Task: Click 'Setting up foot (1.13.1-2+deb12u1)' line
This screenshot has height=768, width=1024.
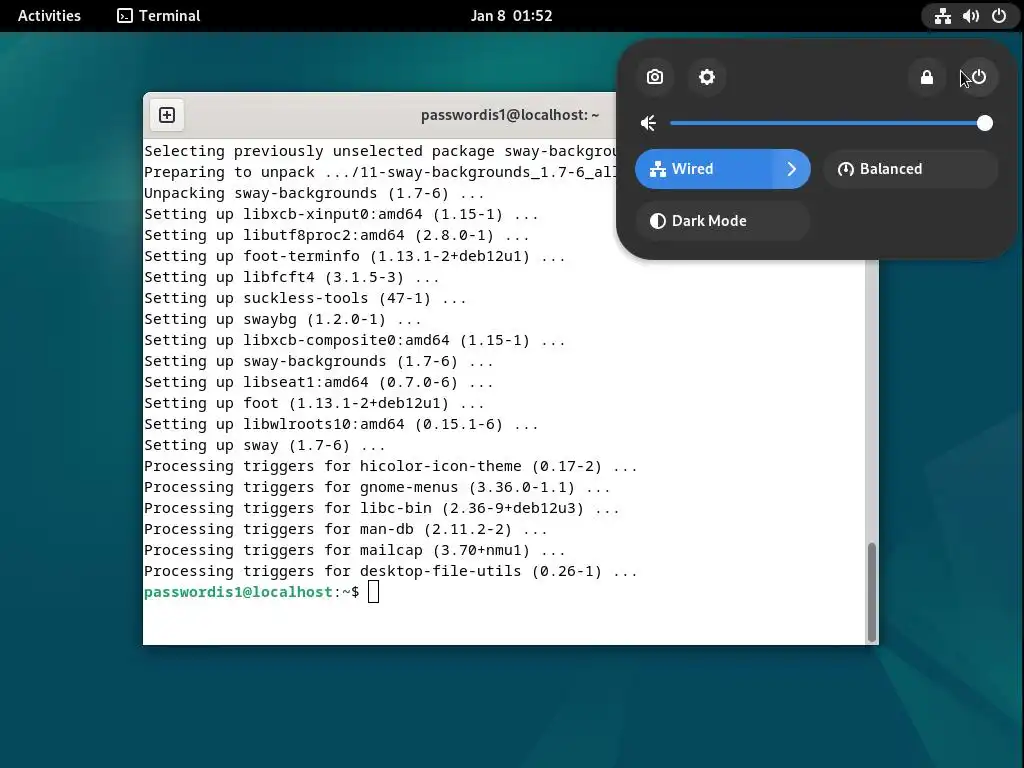Action: (314, 404)
